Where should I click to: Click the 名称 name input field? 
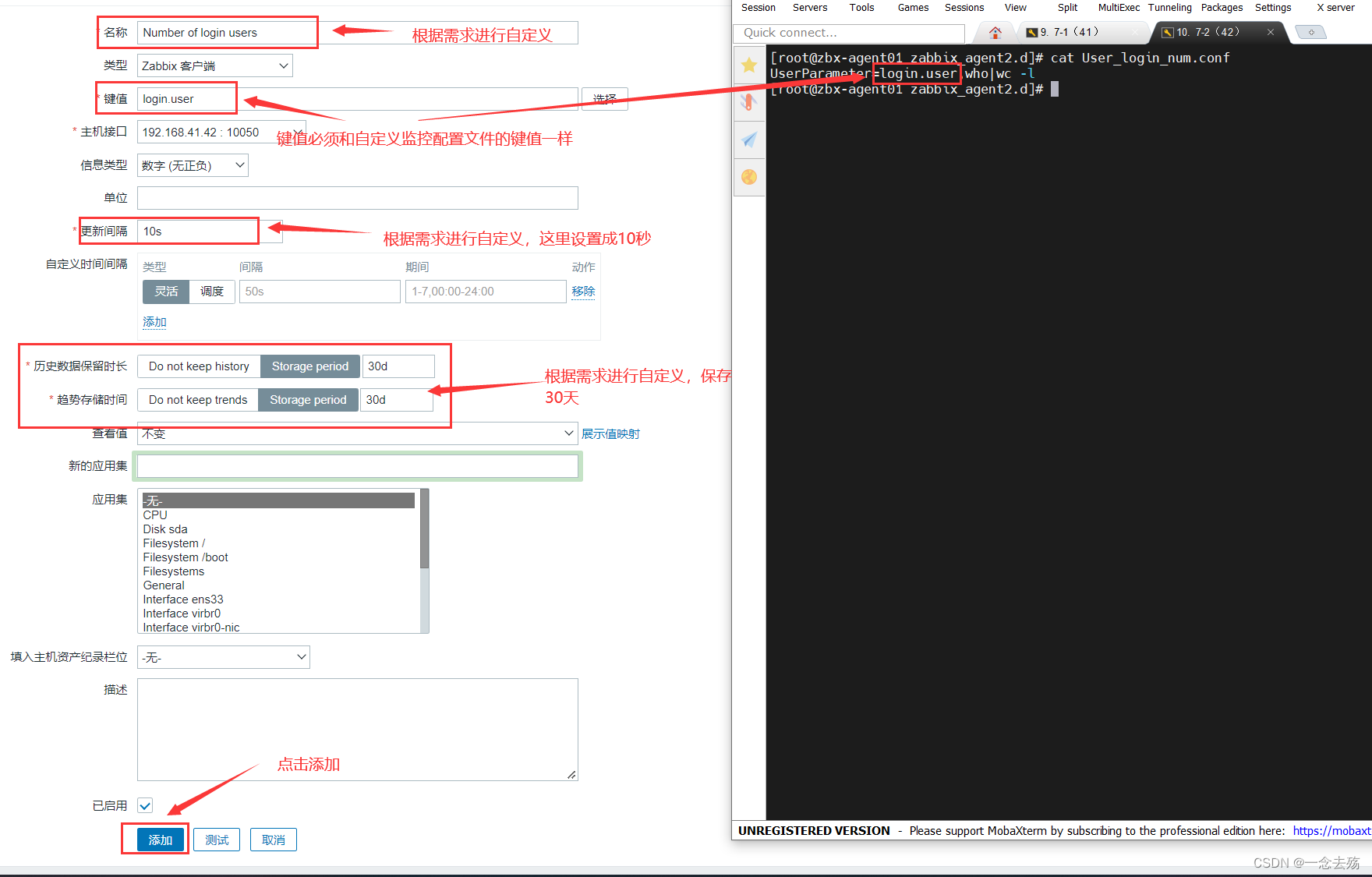(x=358, y=33)
